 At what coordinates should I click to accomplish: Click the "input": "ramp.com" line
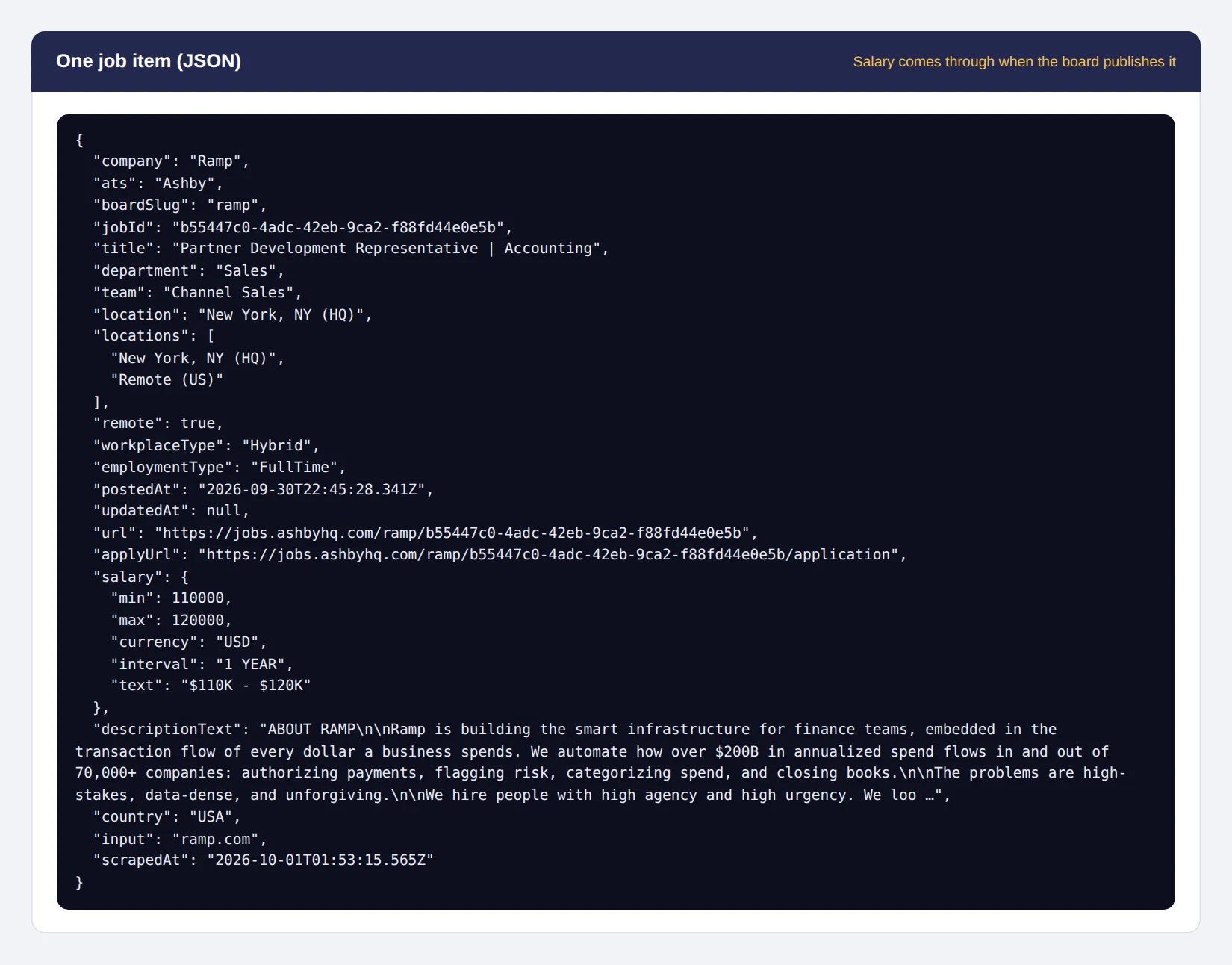tap(179, 840)
